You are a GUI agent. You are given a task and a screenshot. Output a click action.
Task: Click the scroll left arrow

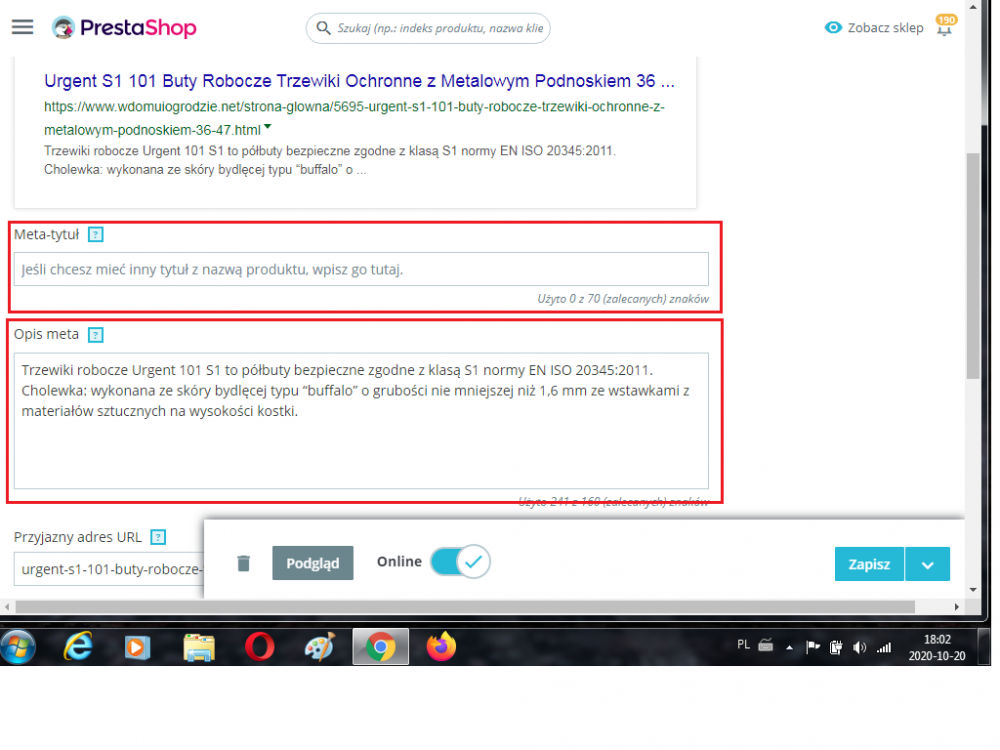pyautogui.click(x=6, y=607)
